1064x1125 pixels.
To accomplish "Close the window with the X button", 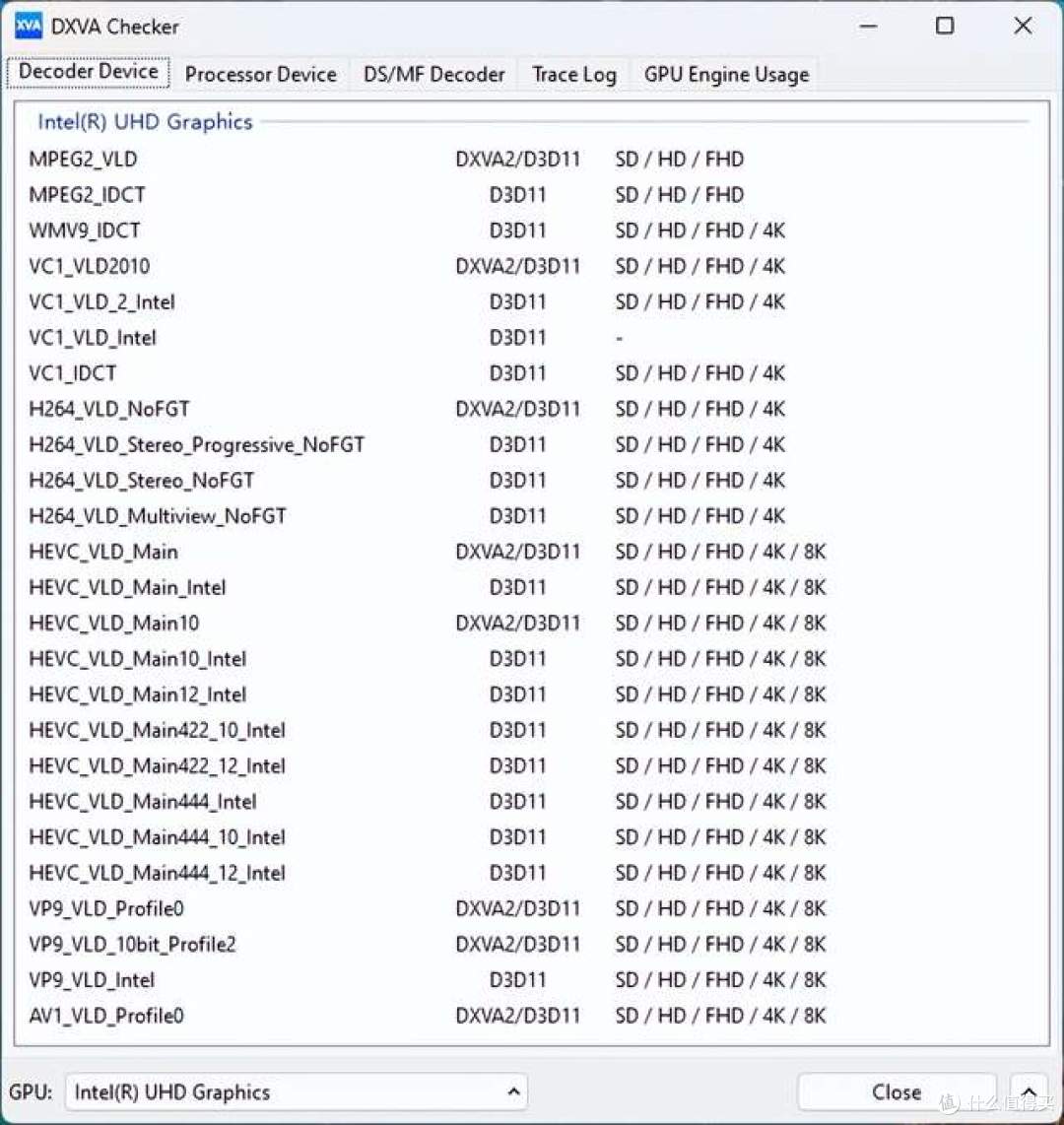I will [x=1023, y=27].
